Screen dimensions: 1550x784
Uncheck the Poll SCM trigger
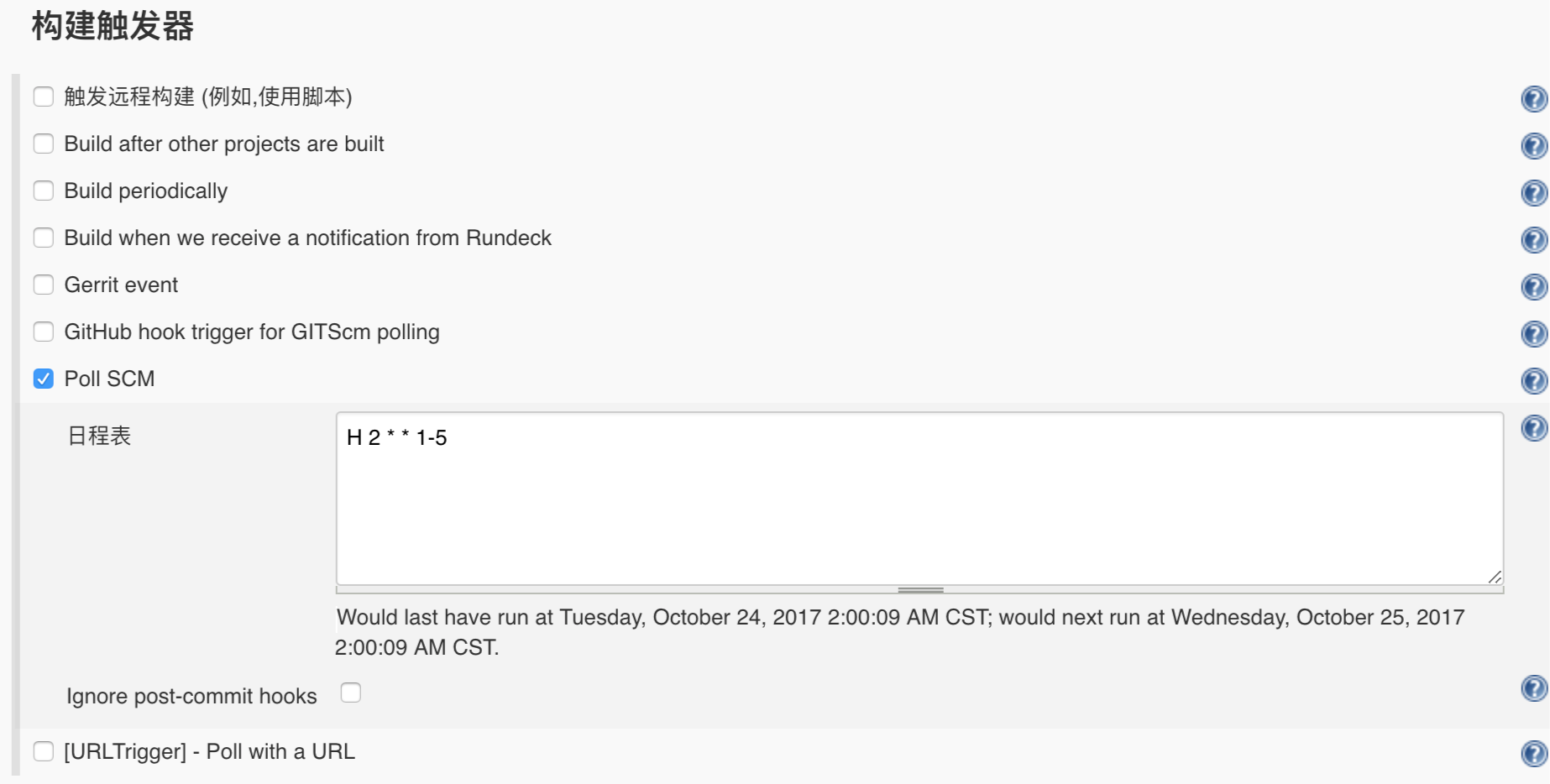tap(43, 379)
